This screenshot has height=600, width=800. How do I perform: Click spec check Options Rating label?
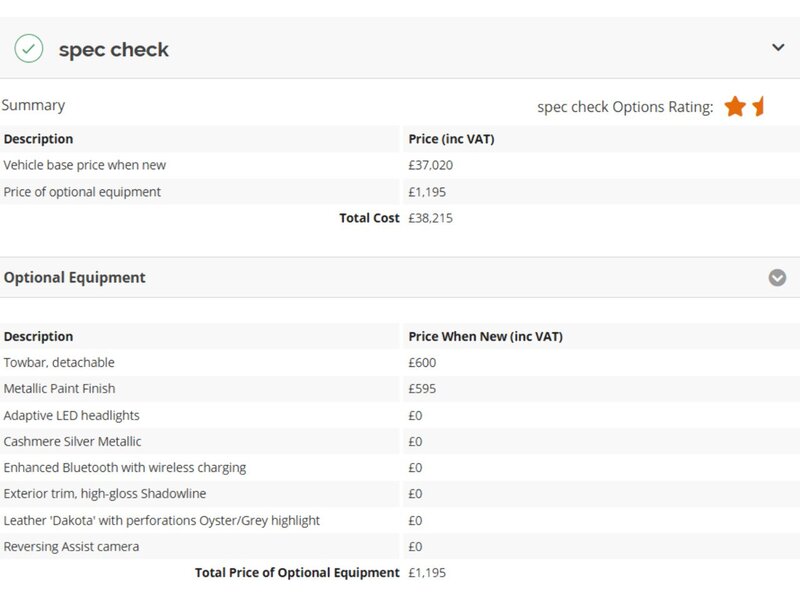click(x=625, y=107)
